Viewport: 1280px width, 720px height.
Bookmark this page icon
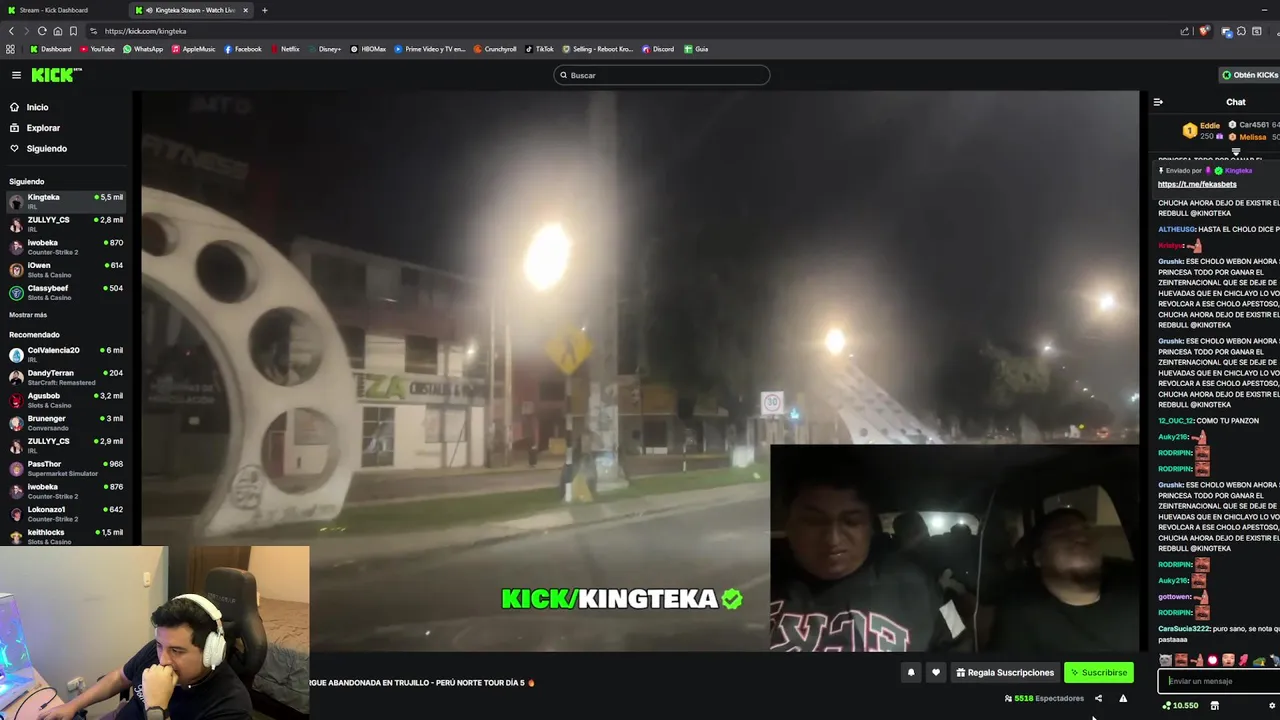73,31
